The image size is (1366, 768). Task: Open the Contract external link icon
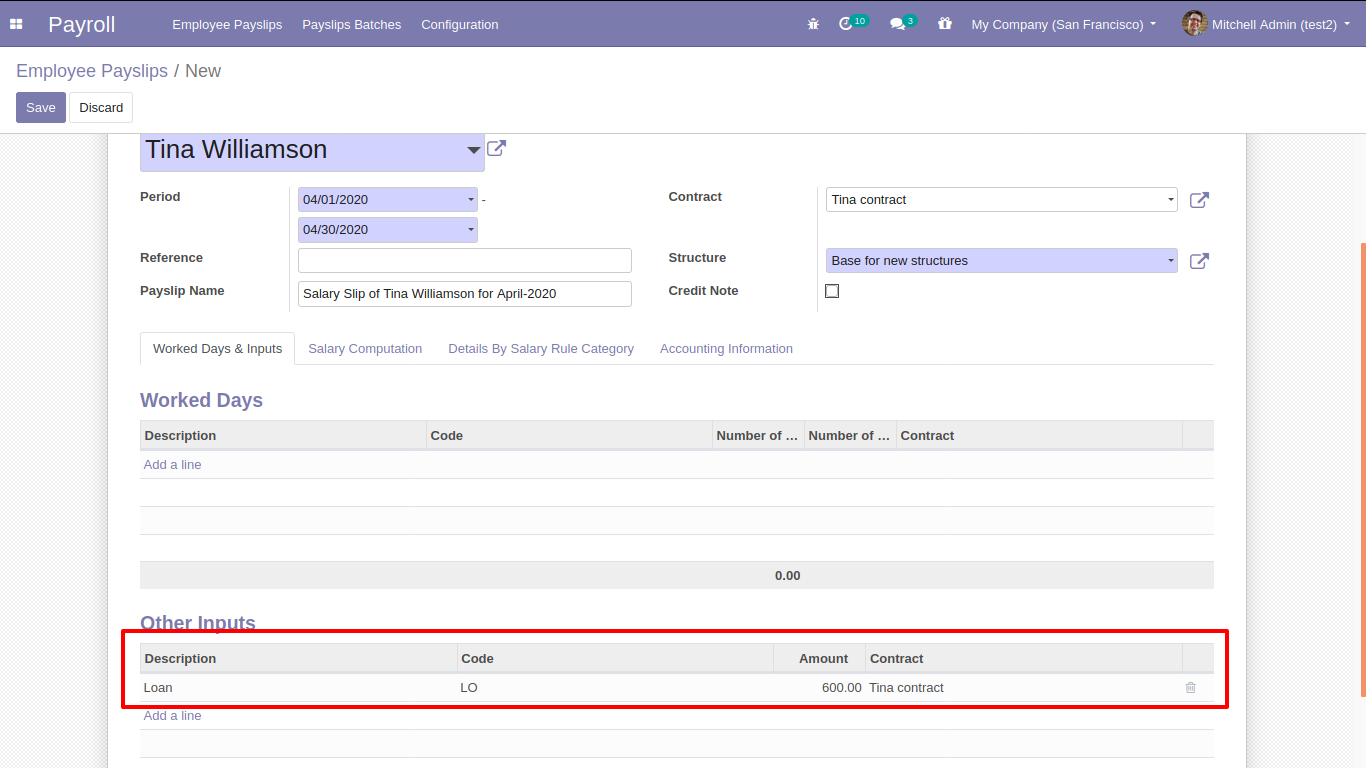1199,200
